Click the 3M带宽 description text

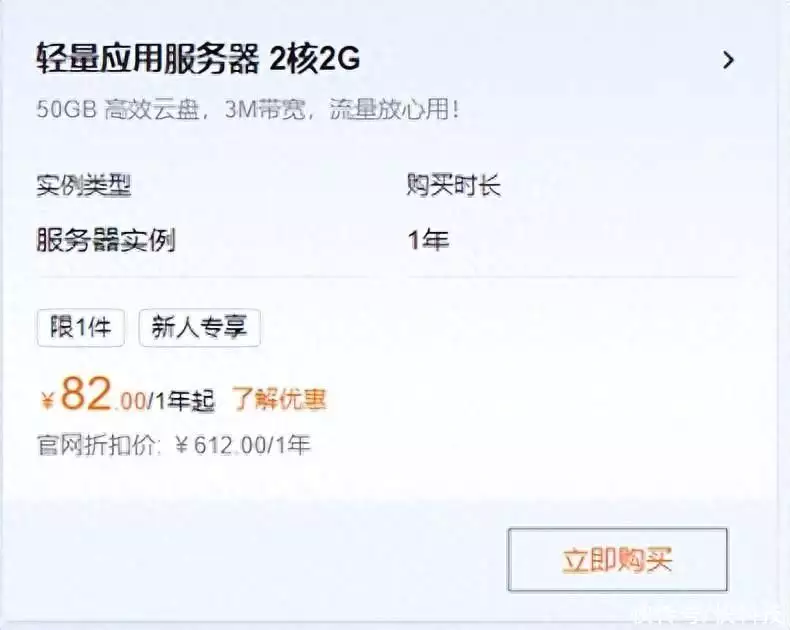(266, 109)
